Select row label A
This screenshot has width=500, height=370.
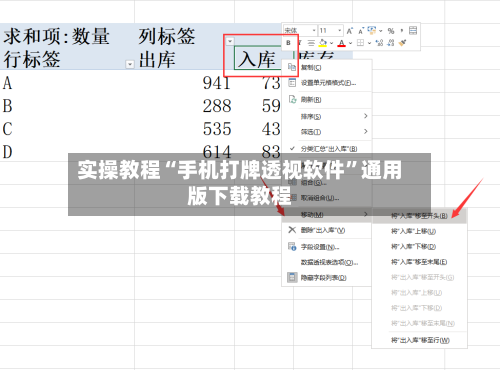click(67, 83)
